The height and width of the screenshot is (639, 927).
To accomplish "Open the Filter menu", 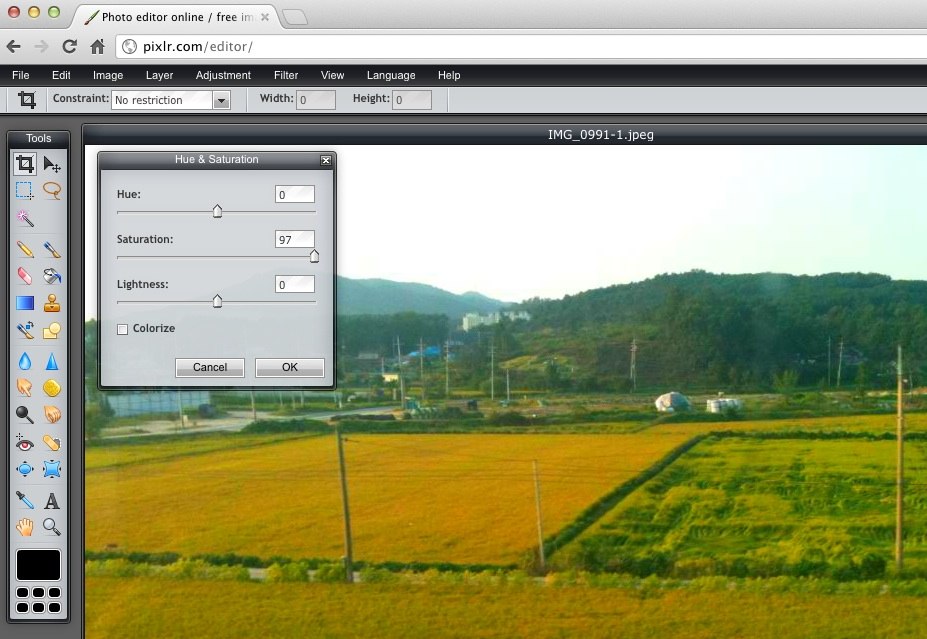I will (286, 75).
